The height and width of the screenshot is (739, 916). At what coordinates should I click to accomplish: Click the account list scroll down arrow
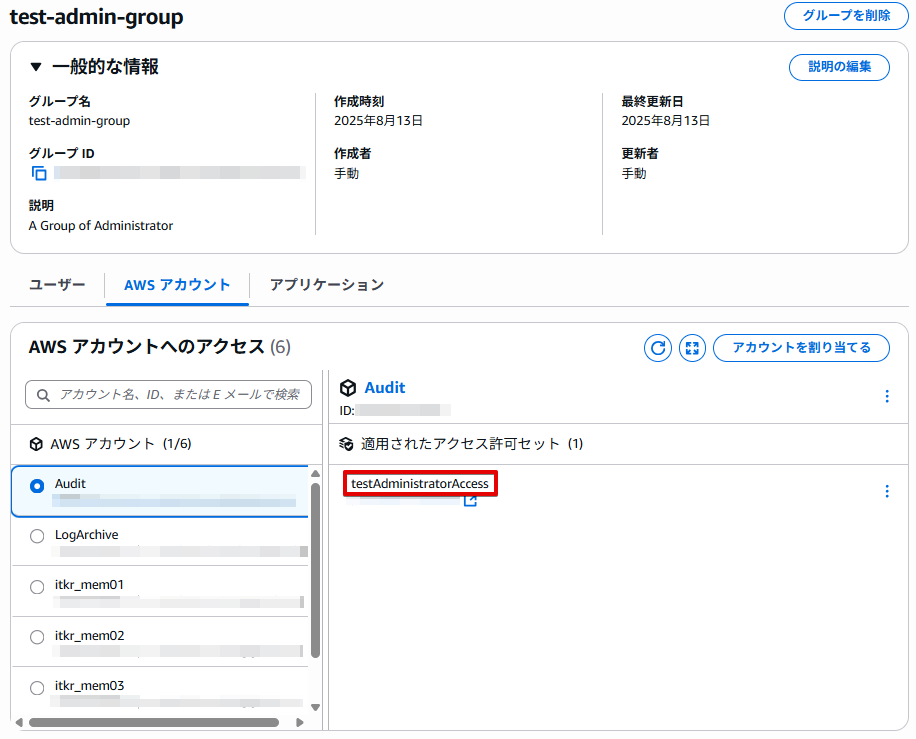(315, 707)
